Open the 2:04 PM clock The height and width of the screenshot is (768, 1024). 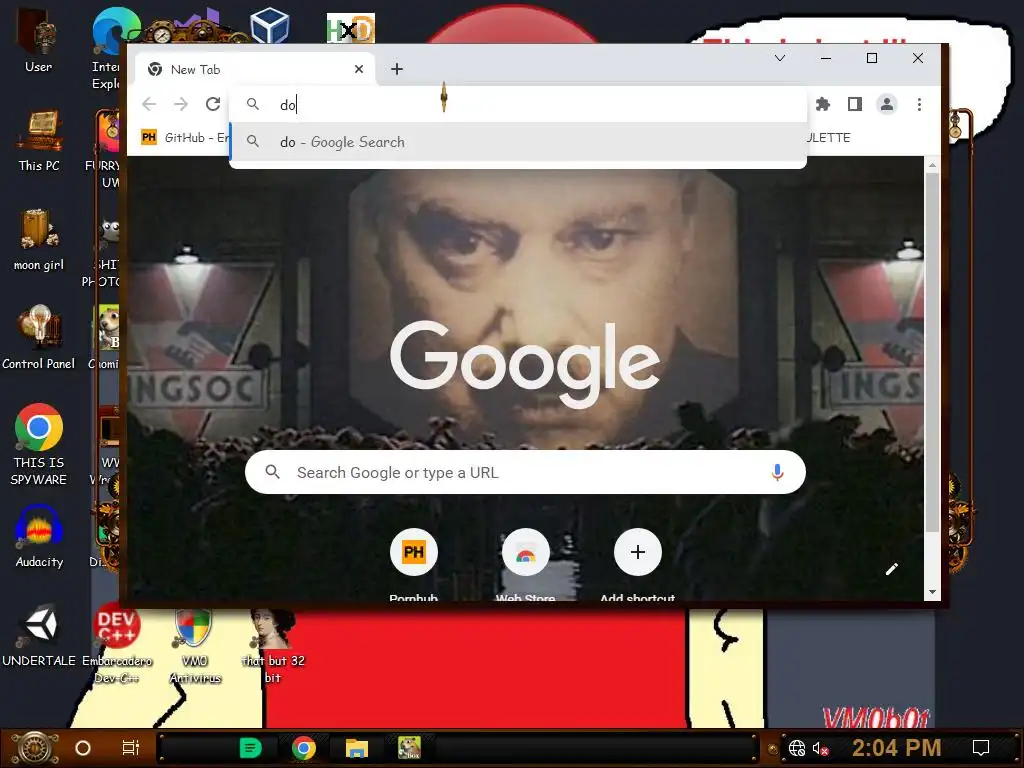coord(897,748)
